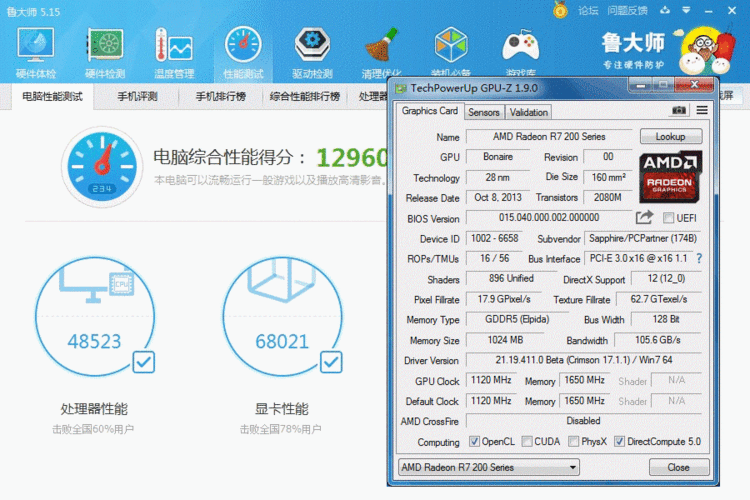Open the 装机必备 cube icon
This screenshot has height=500, width=750.
pos(451,50)
